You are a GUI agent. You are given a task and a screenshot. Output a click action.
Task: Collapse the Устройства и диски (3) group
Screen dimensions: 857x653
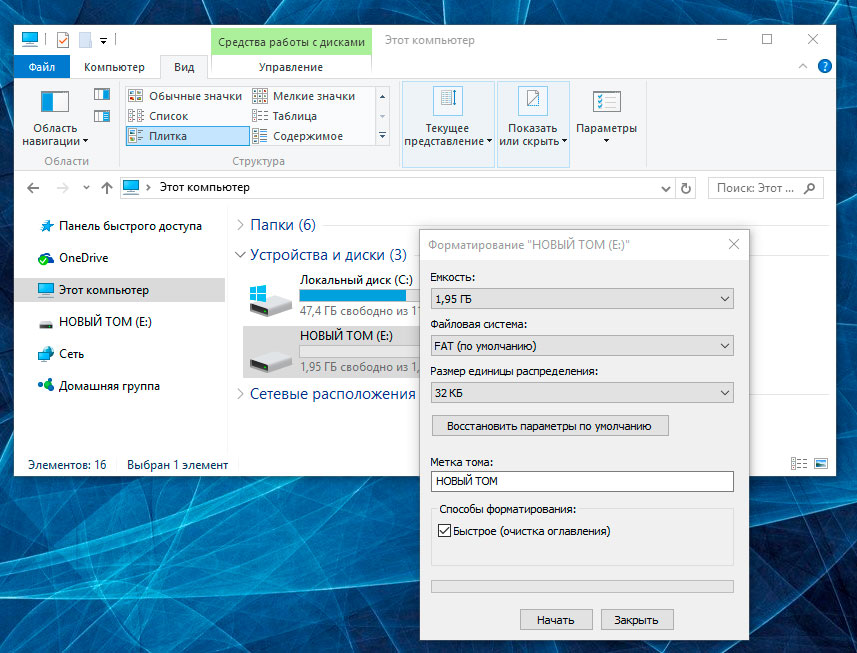pos(239,255)
